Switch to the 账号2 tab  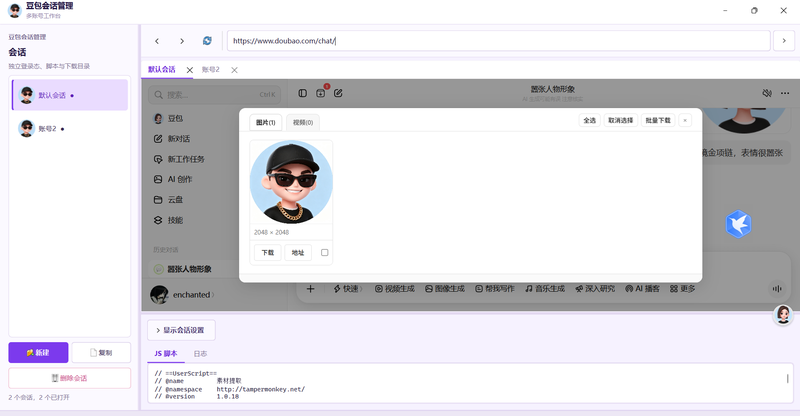click(x=211, y=69)
